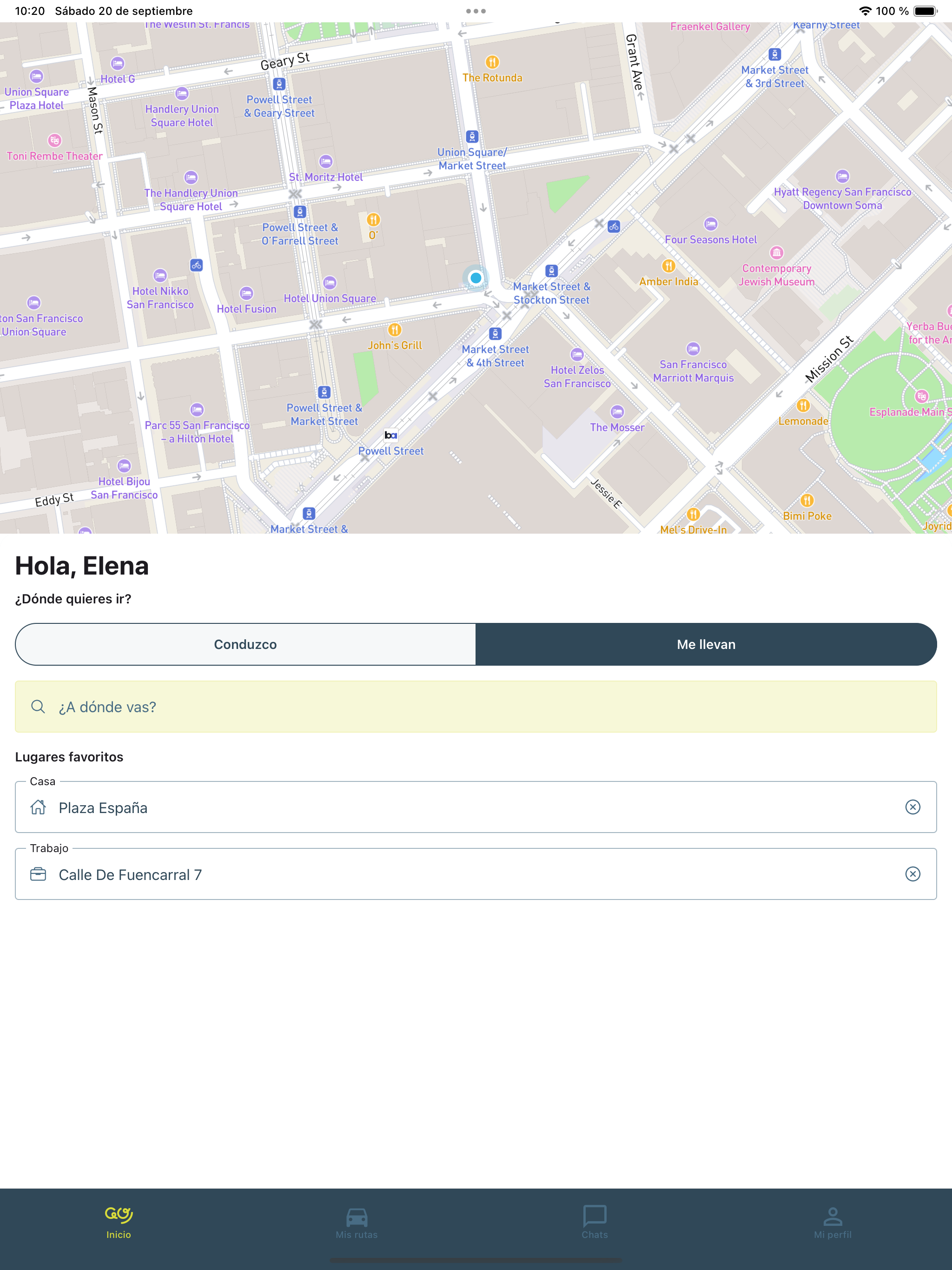Screen dimensions: 952x1270
Task: Tap the Hotel G marker
Action: (x=118, y=63)
